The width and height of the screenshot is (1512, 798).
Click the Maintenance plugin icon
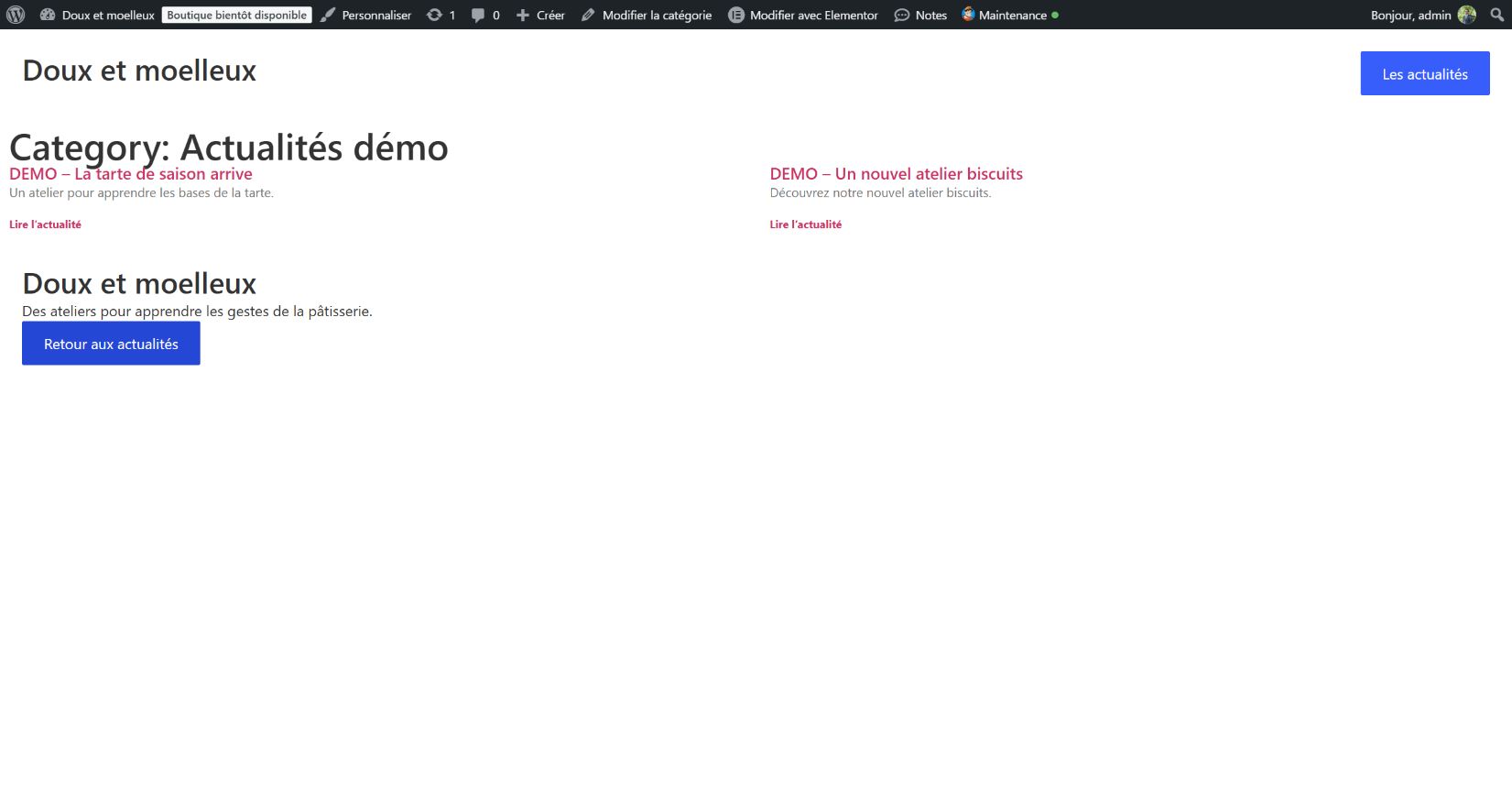[968, 14]
